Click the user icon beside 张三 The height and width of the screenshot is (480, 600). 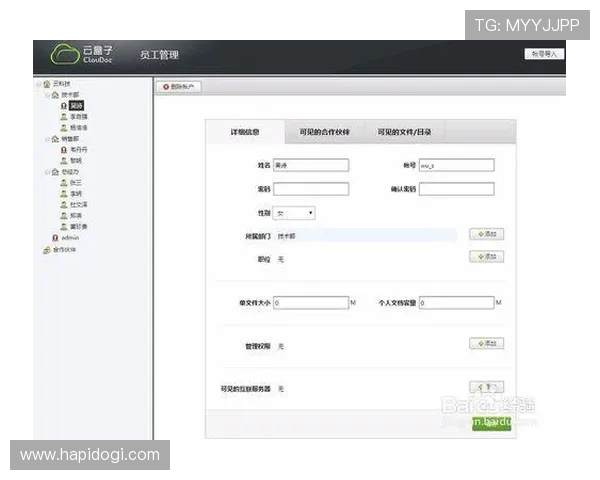click(64, 183)
